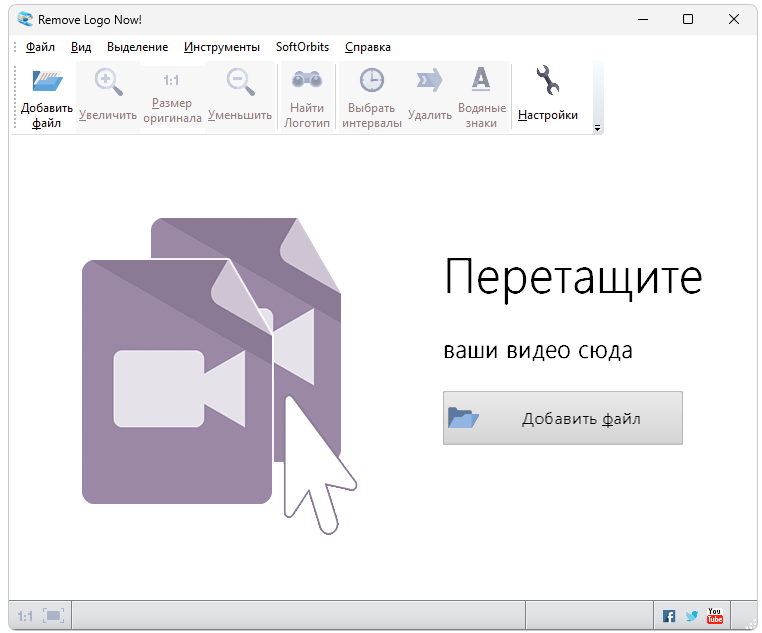762x633 pixels.
Task: Open the Вид menu
Action: pos(81,47)
